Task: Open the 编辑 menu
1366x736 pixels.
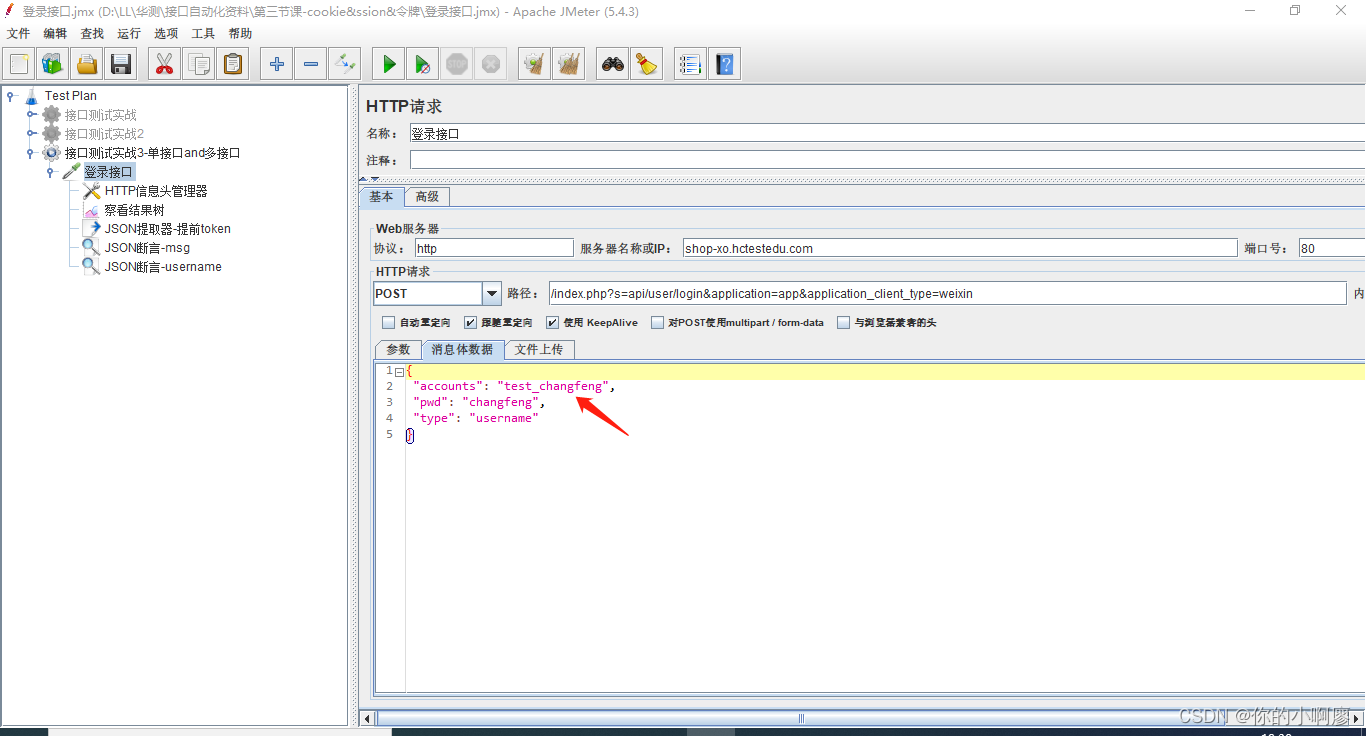Action: click(55, 33)
